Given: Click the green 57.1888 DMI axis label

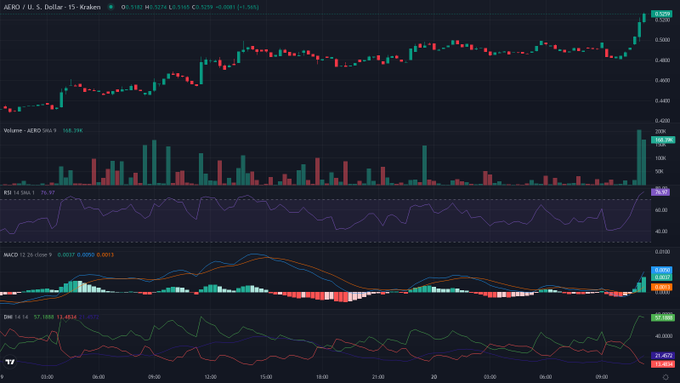Looking at the screenshot, I should click(x=663, y=318).
